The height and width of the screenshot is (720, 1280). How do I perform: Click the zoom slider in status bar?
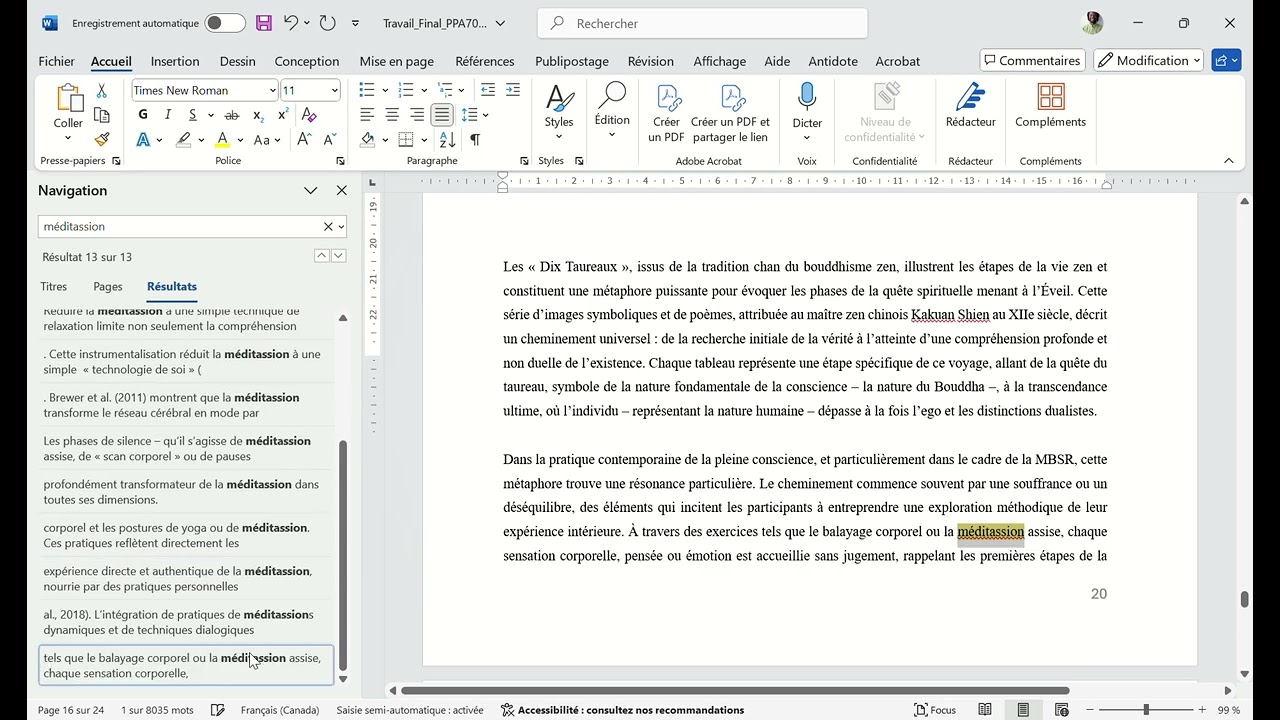[1146, 710]
